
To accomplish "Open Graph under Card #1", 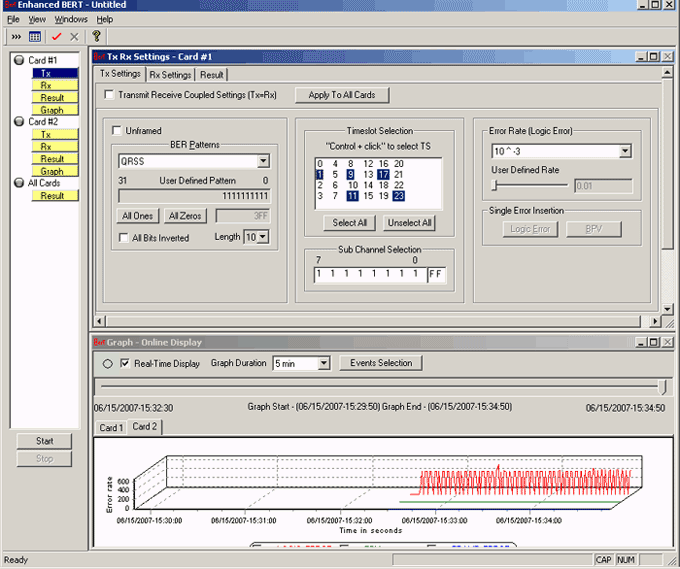I will [55, 110].
